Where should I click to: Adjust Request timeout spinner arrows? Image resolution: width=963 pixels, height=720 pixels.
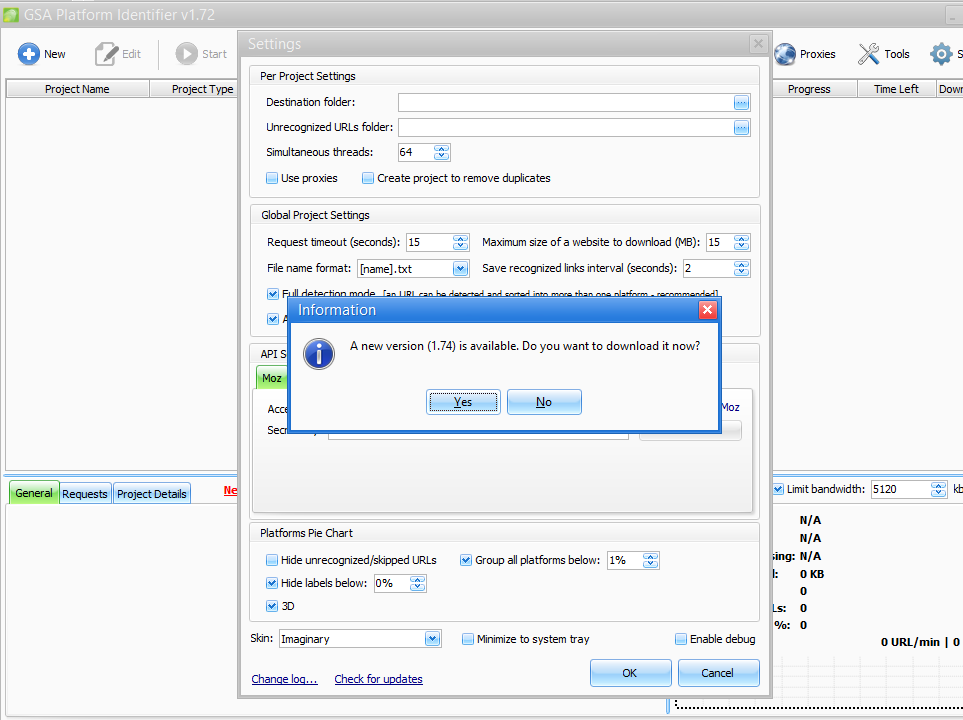point(461,243)
